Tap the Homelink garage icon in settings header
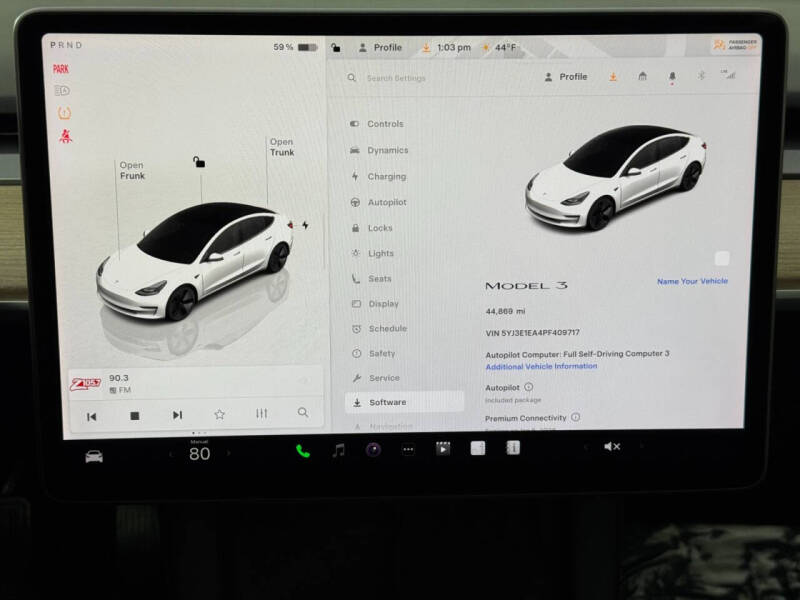This screenshot has width=800, height=600. [642, 76]
